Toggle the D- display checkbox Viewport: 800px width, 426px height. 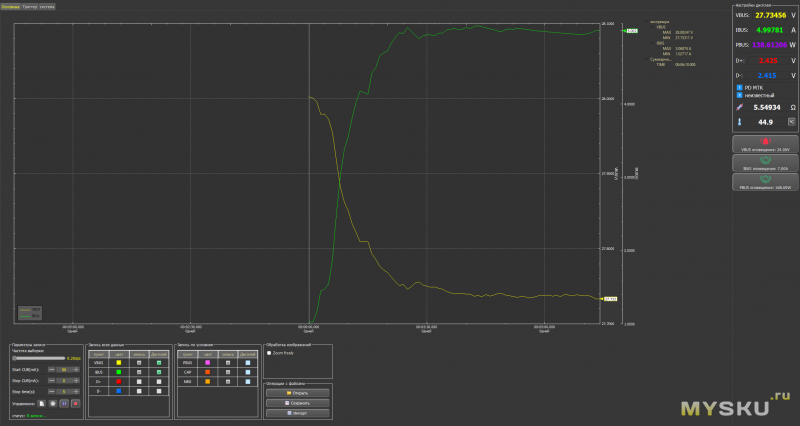[x=159, y=391]
